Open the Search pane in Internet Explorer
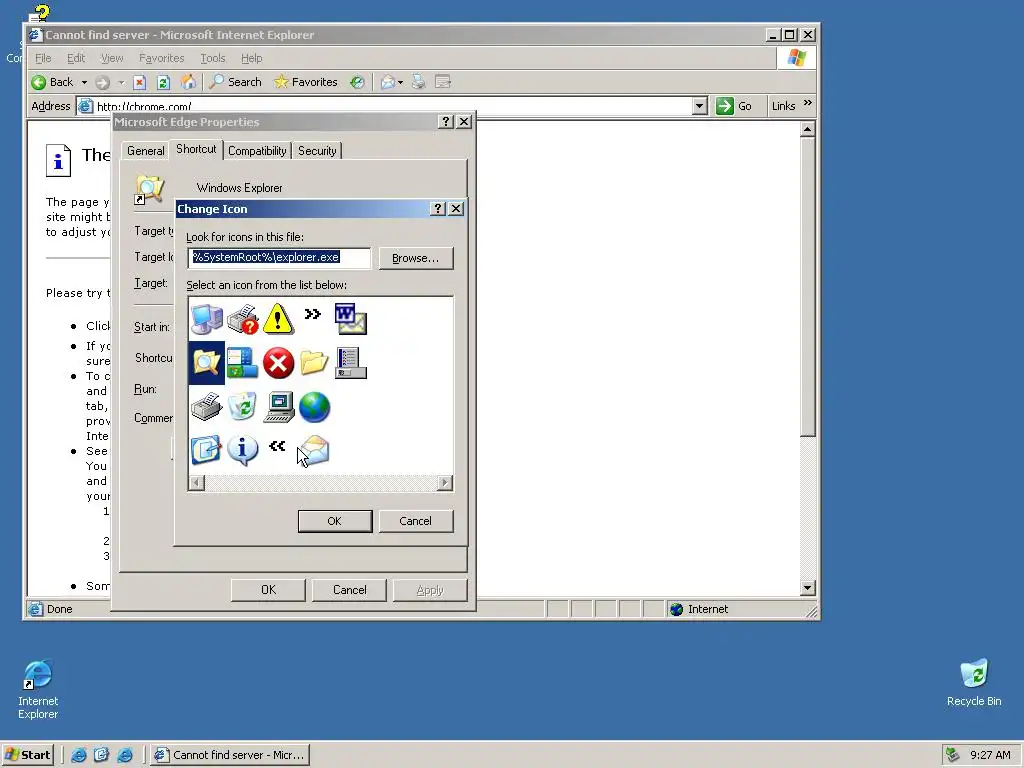1024x768 pixels. click(236, 82)
